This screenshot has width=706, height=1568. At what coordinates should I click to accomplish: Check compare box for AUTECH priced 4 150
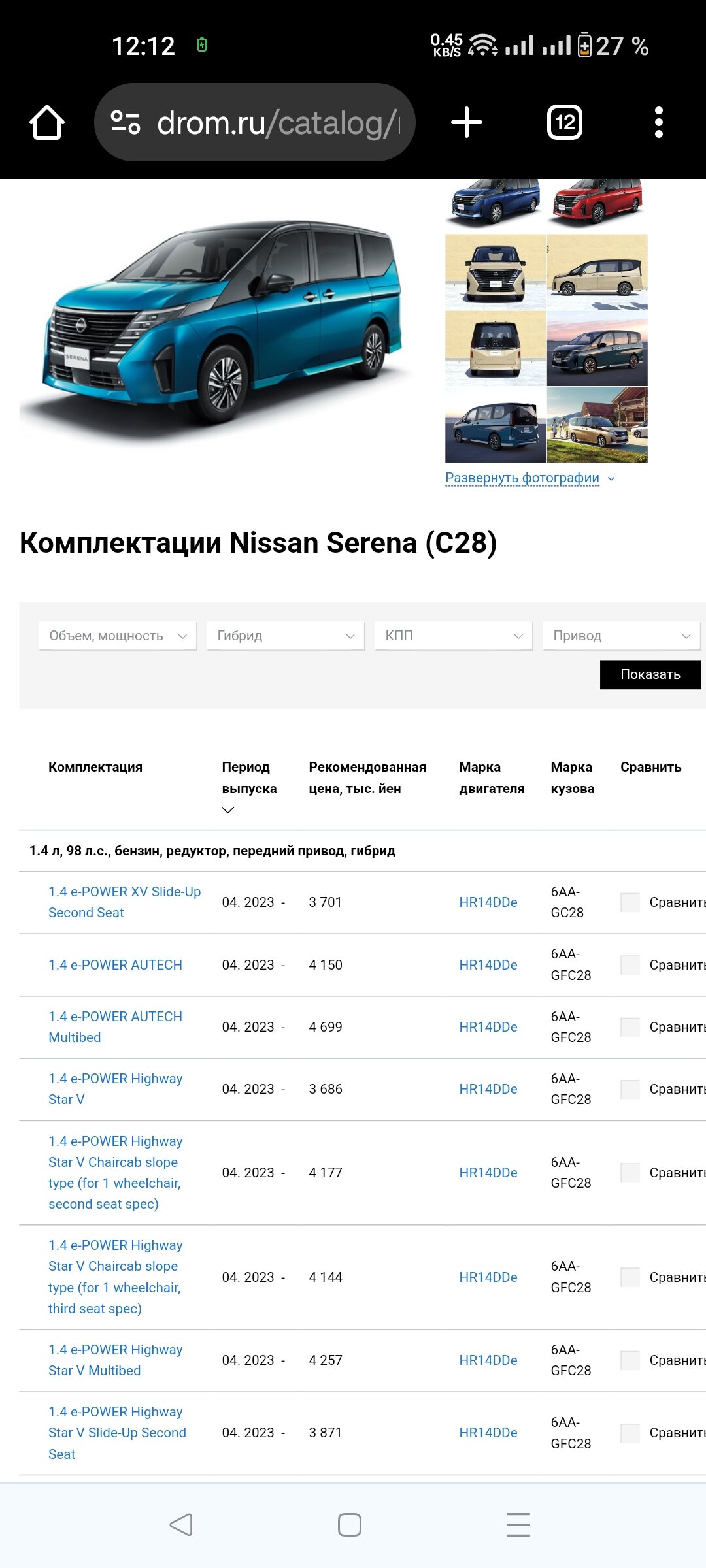click(630, 965)
